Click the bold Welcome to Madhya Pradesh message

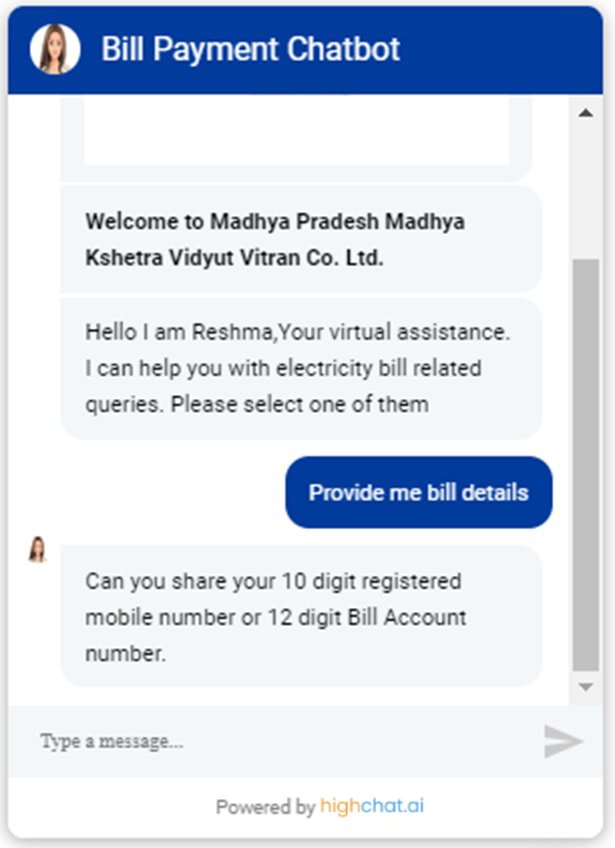pyautogui.click(x=301, y=239)
